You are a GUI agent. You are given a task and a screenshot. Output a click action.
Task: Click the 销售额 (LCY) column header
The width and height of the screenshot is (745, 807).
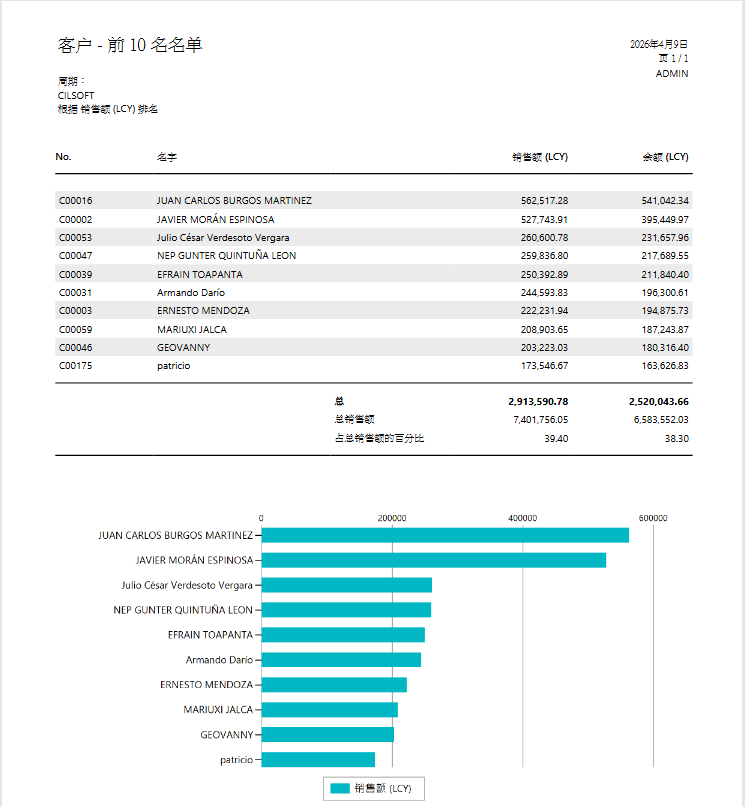click(539, 157)
